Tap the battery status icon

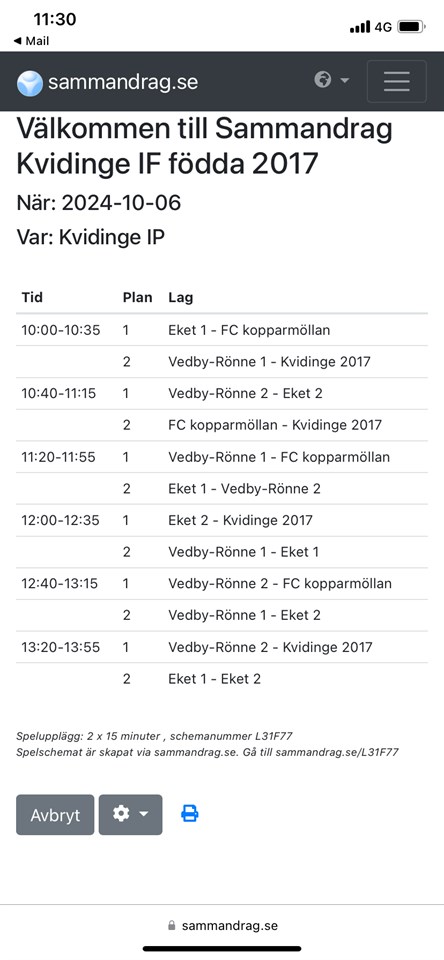412,27
